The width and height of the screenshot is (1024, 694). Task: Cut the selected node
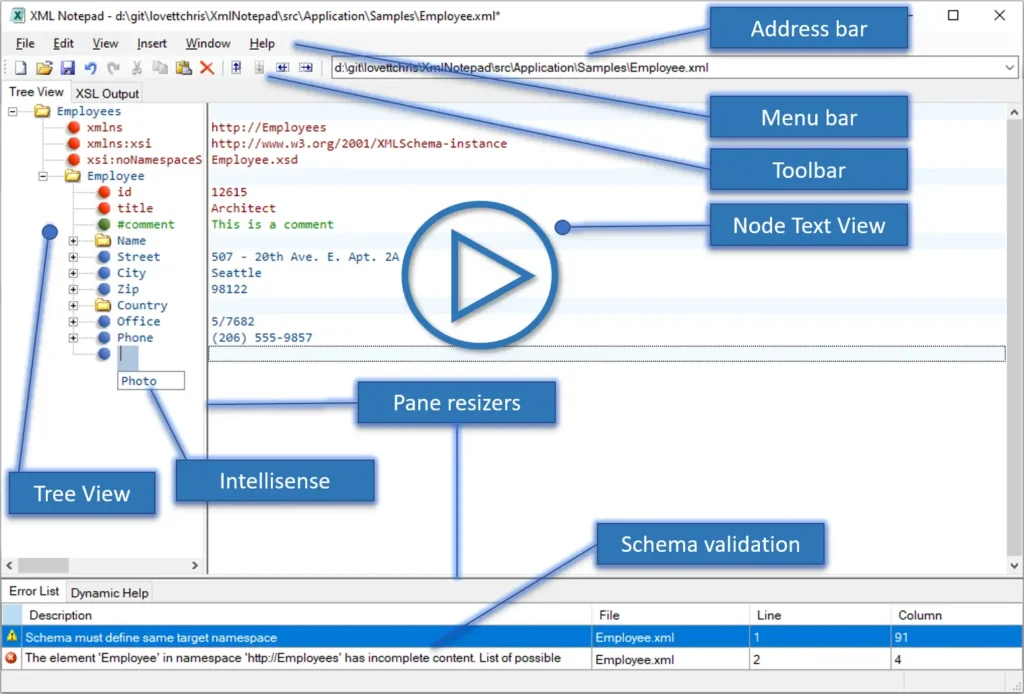point(137,67)
